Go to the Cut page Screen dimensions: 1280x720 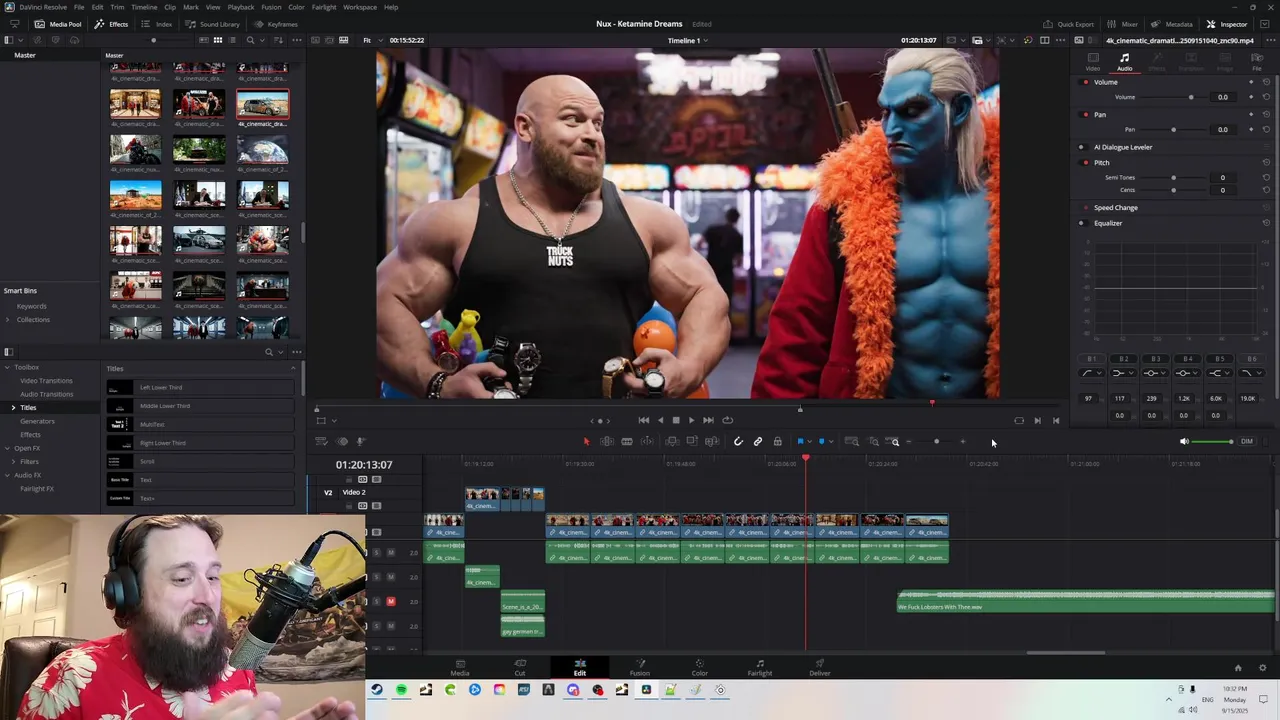click(x=520, y=667)
